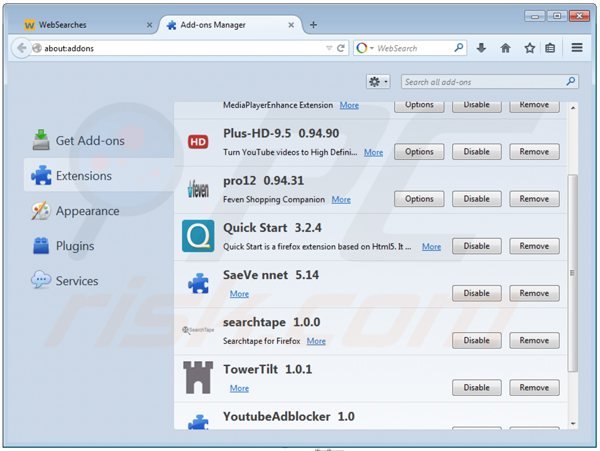The height and width of the screenshot is (451, 600).
Task: Open the Downloads arrow icon
Action: coord(481,48)
